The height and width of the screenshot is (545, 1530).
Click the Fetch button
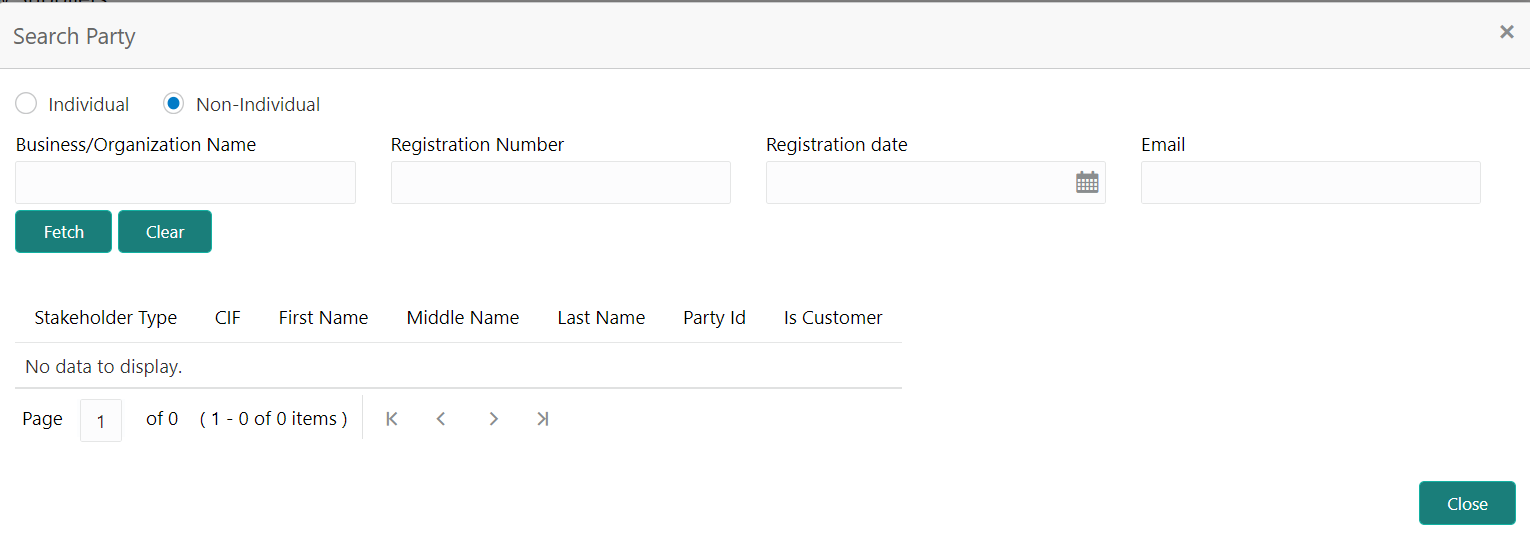coord(63,232)
